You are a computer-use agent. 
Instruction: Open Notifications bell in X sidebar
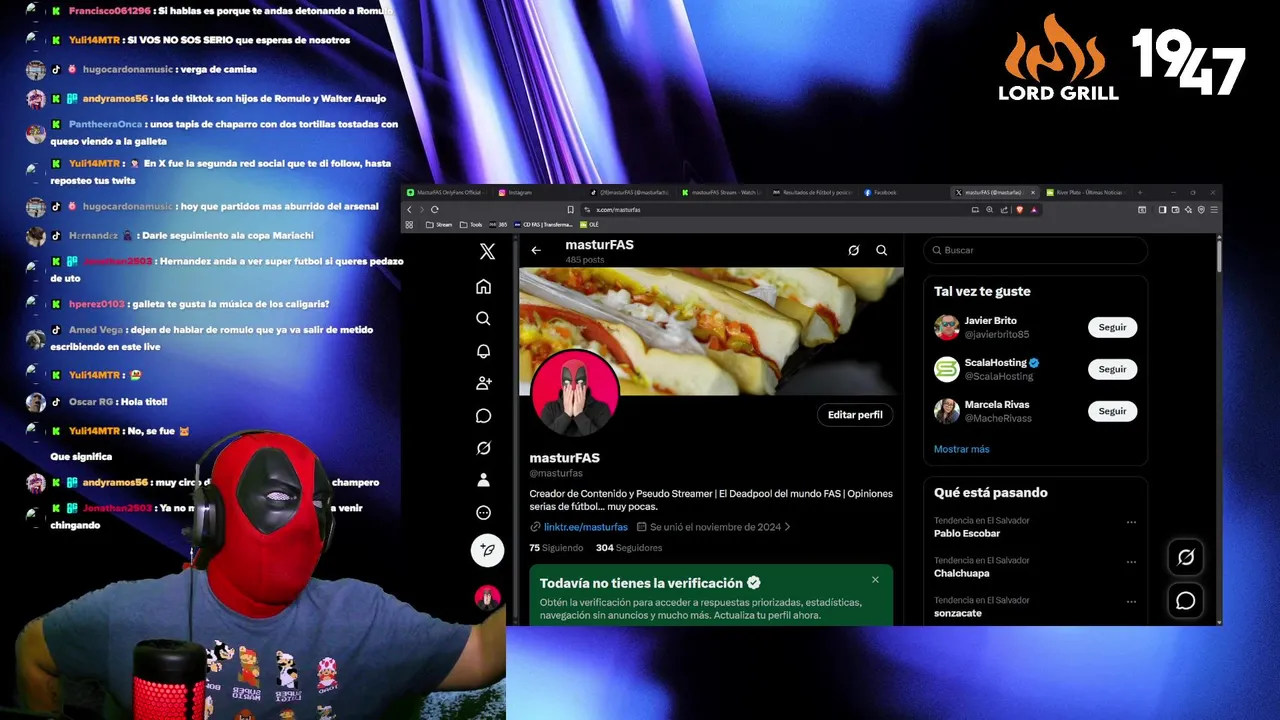click(483, 351)
